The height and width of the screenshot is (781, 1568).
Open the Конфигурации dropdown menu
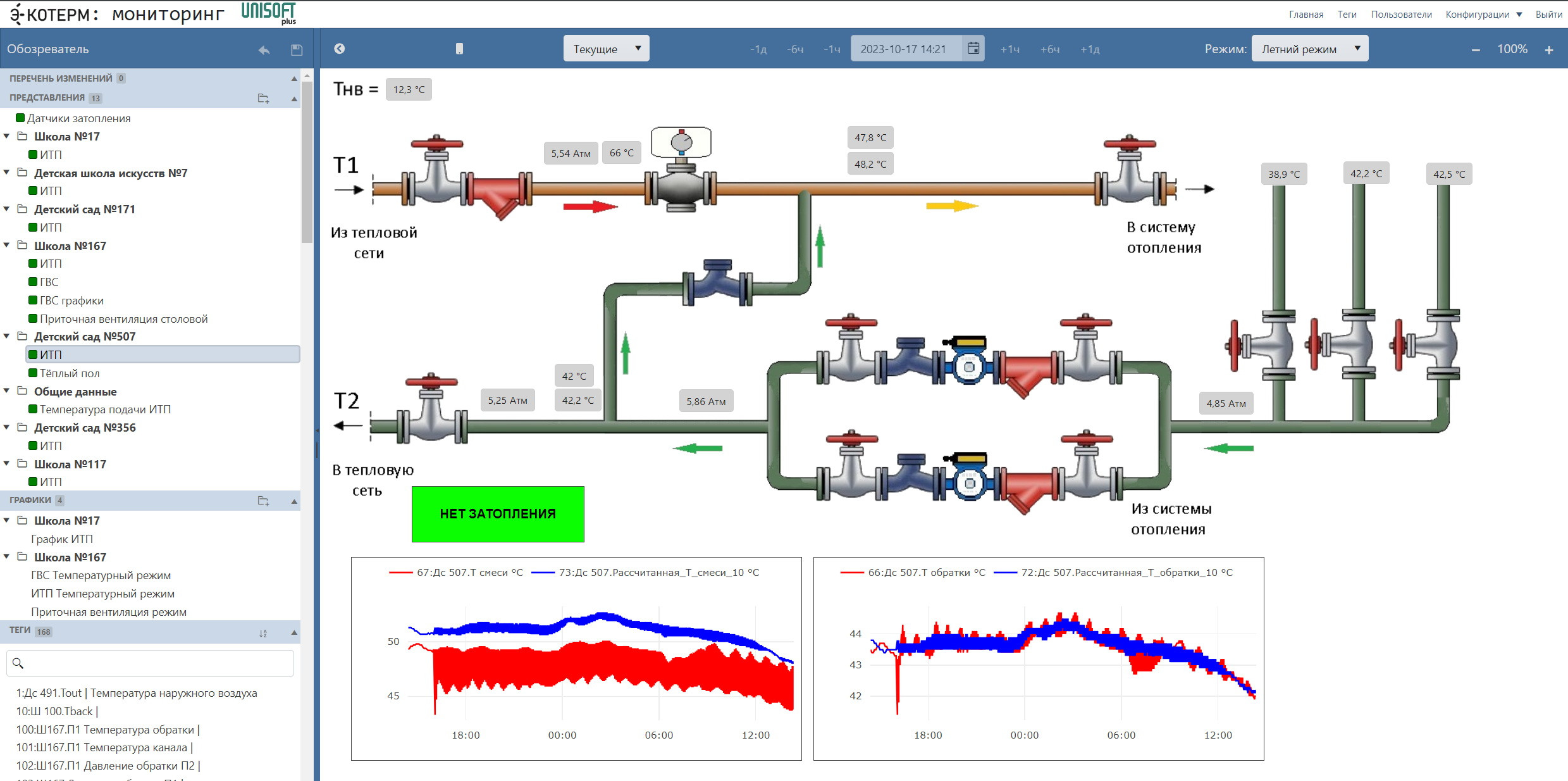(x=1483, y=14)
